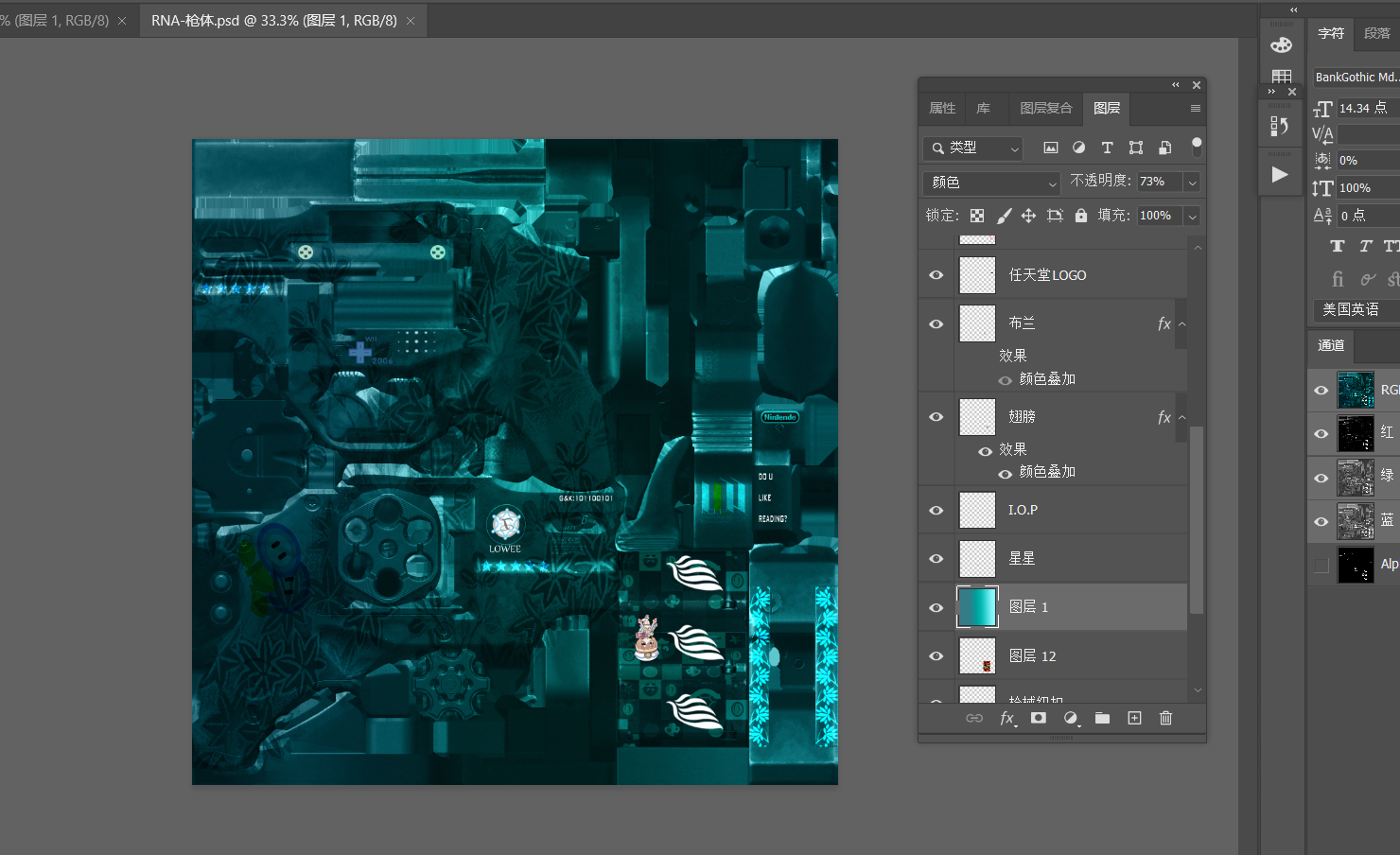This screenshot has height=855, width=1400.
Task: Click the 效果 label under 布兰
Action: click(1013, 356)
